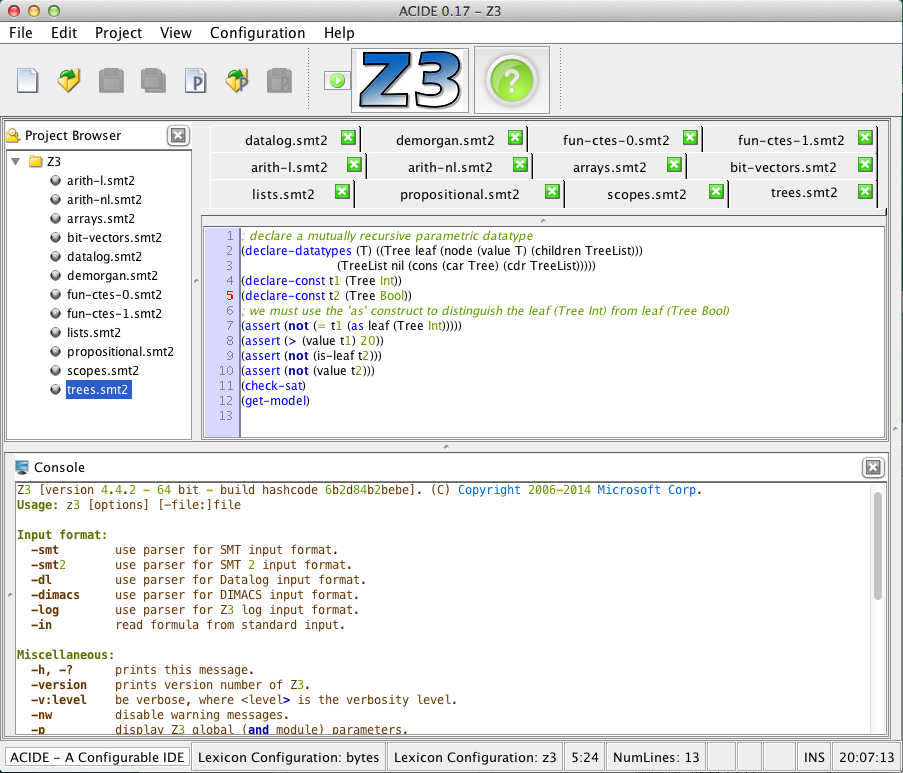Close the scopes.smt2 tab
Image resolution: width=903 pixels, height=773 pixels.
(716, 192)
